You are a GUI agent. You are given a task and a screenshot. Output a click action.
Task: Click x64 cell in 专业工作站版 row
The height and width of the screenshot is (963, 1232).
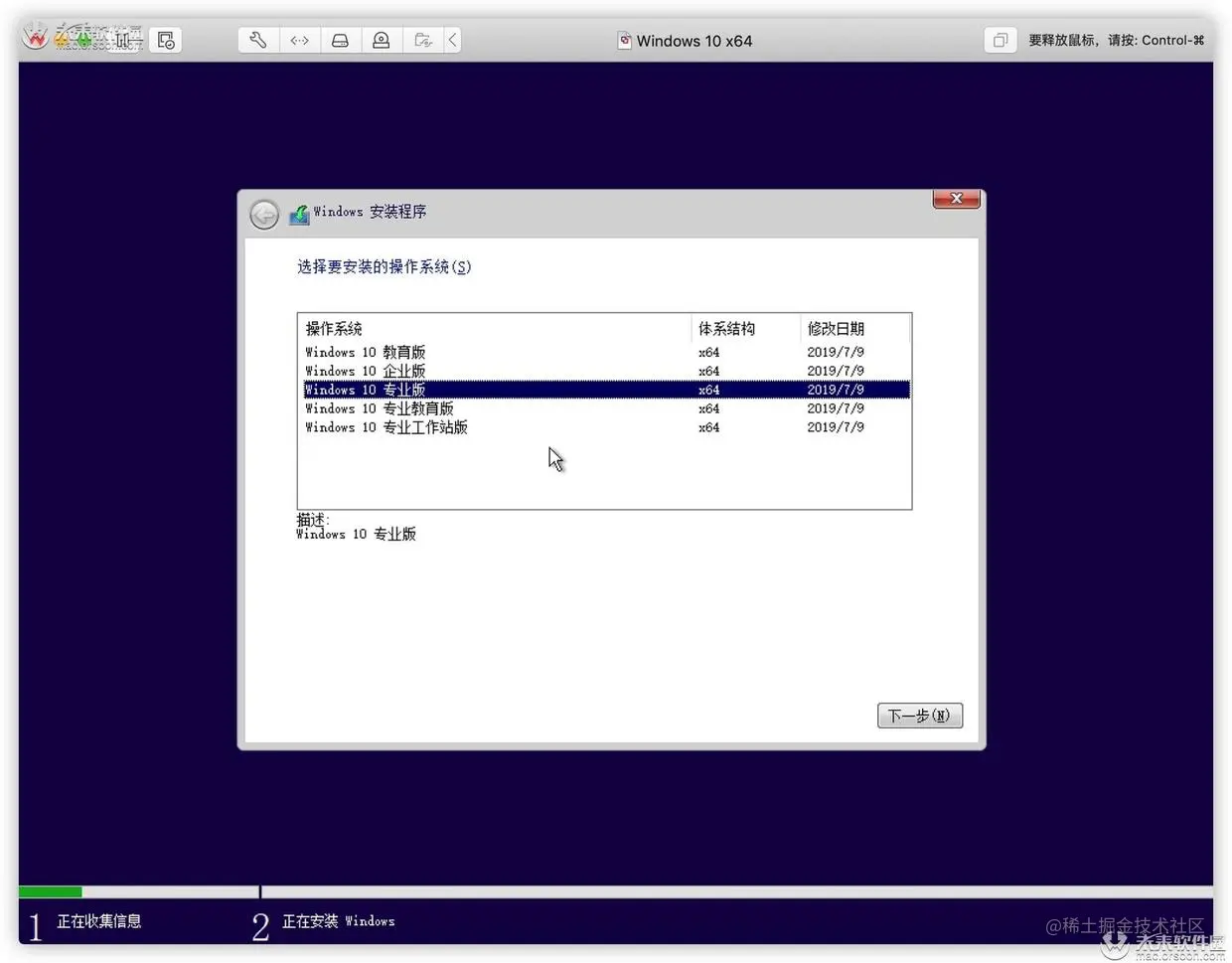click(708, 427)
